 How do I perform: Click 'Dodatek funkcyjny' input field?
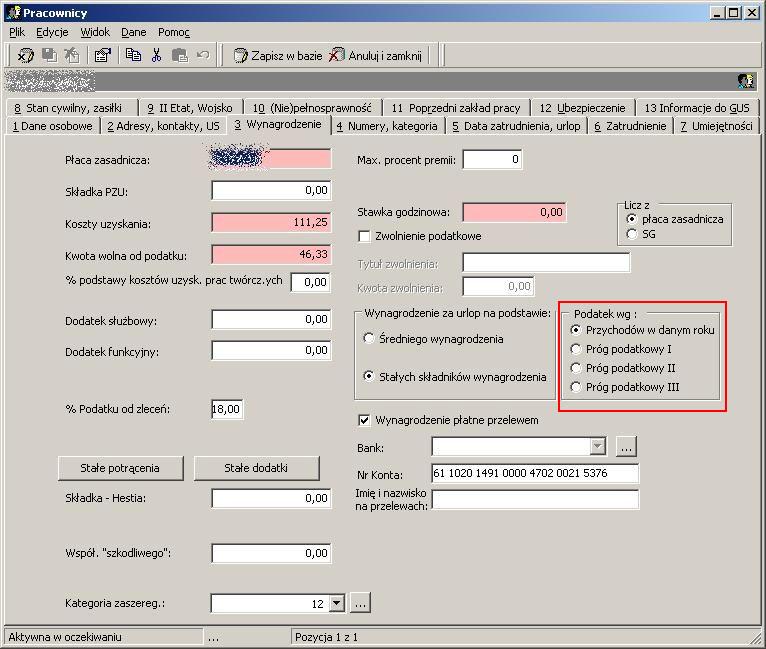coord(271,351)
